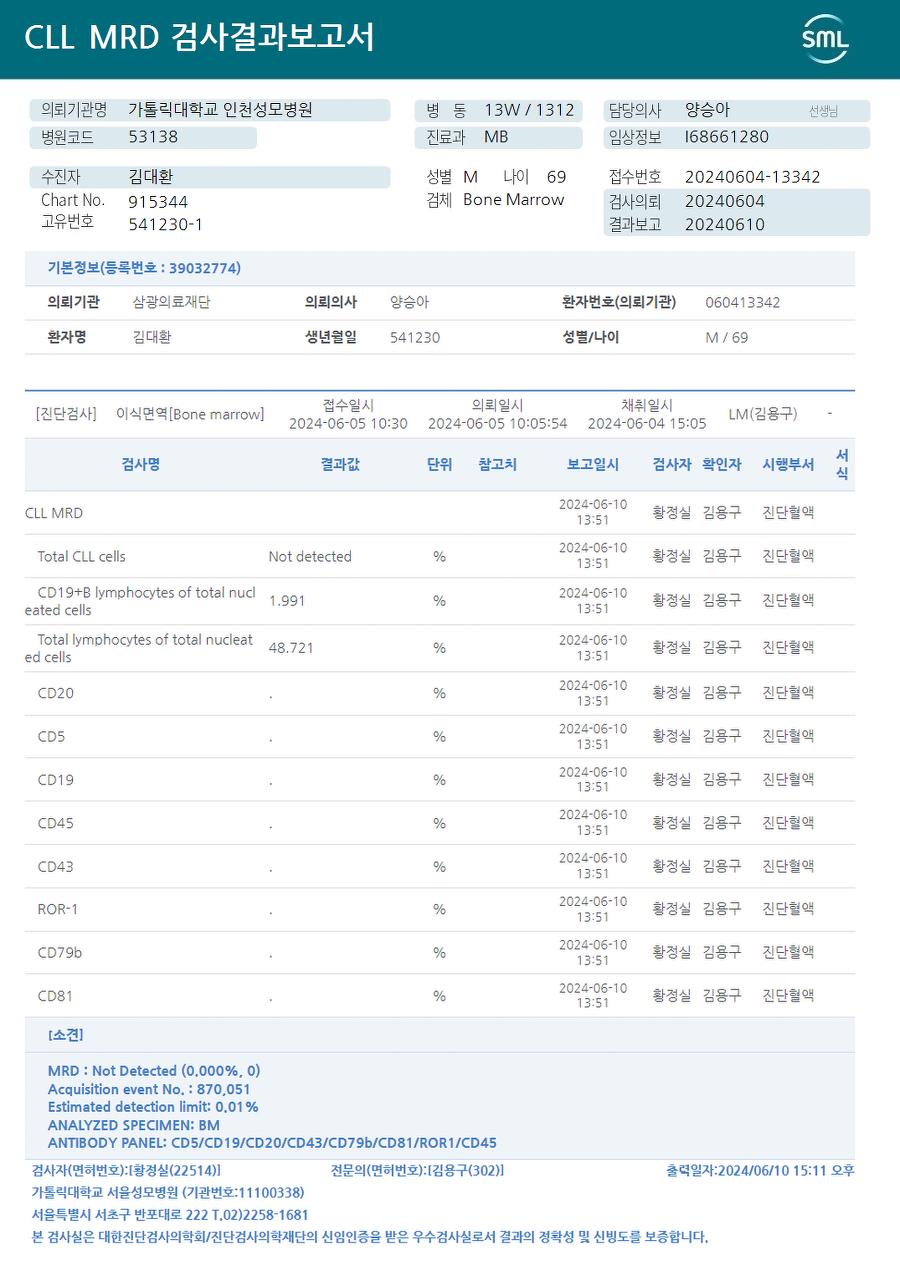
Task: Click ward value '13W / 1312'
Action: [x=529, y=110]
